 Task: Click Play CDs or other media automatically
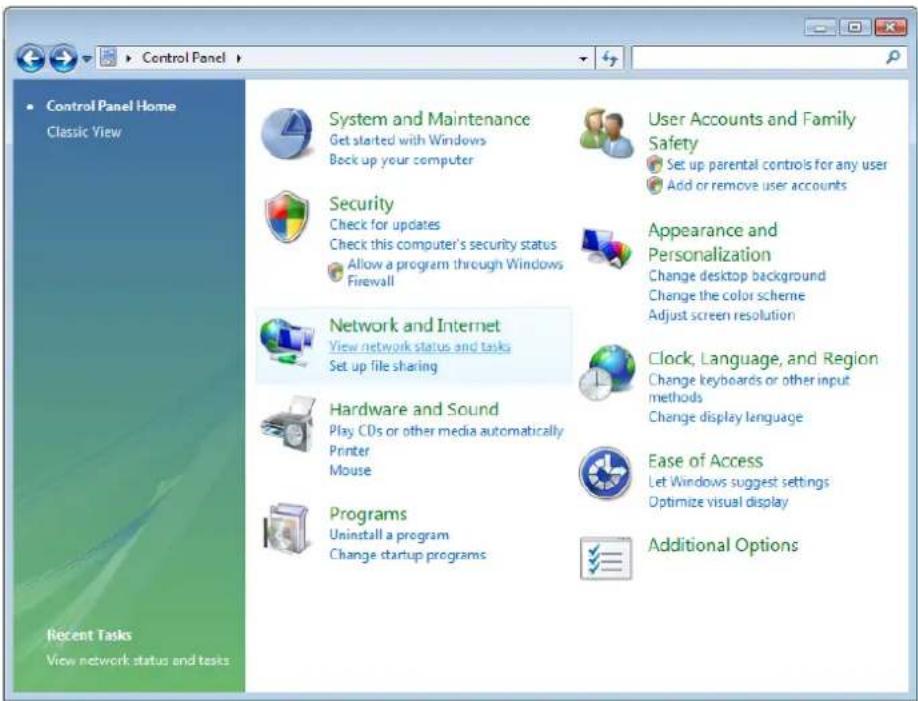[x=446, y=431]
